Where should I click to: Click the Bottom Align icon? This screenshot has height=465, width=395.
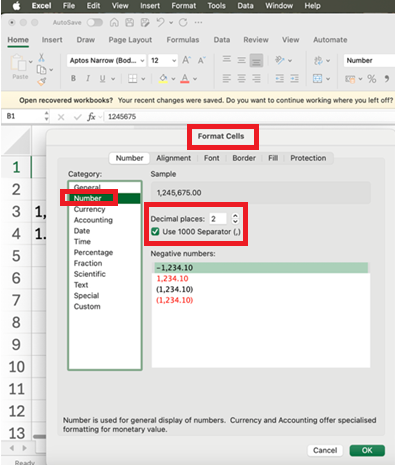click(x=256, y=61)
